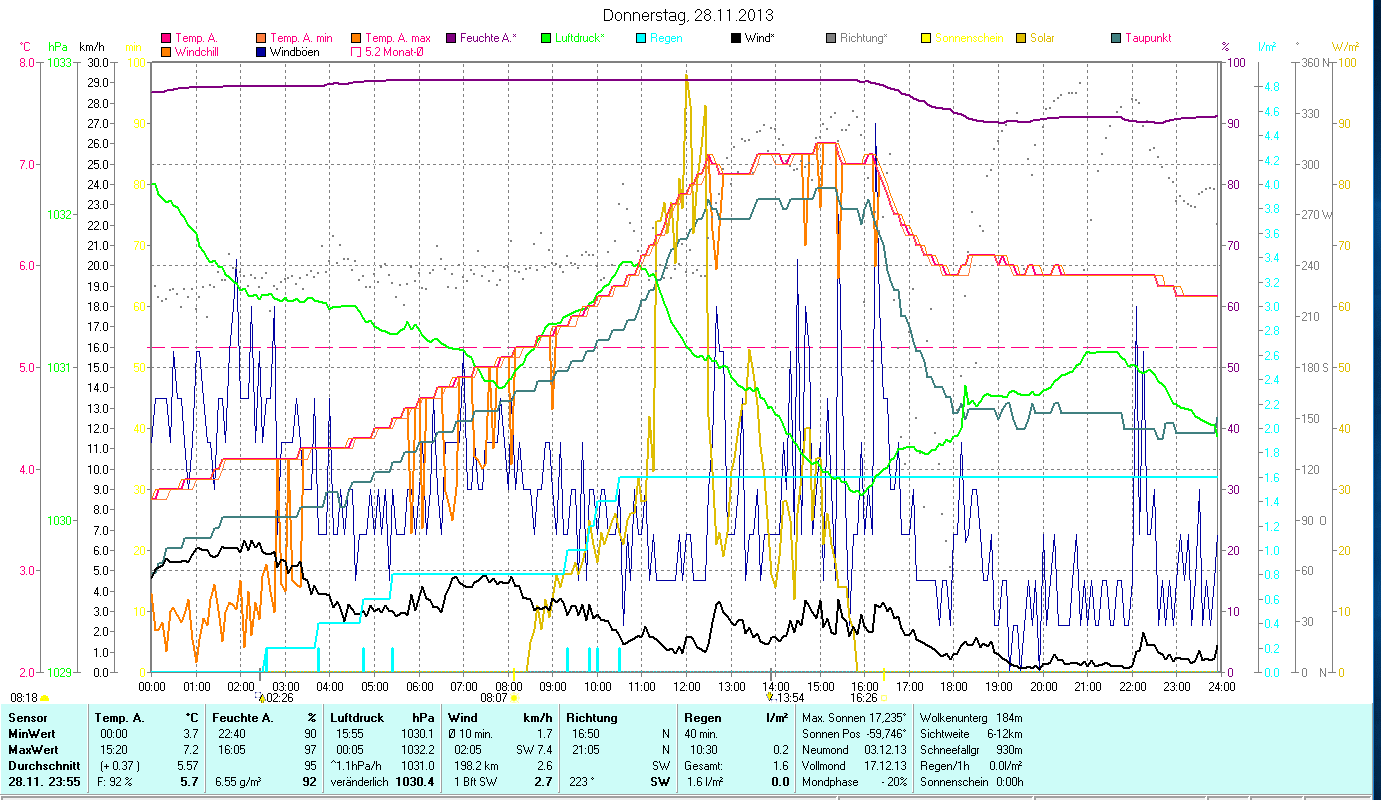Toggle the Sonnenschein yellow legend square
1381x800 pixels.
point(927,38)
